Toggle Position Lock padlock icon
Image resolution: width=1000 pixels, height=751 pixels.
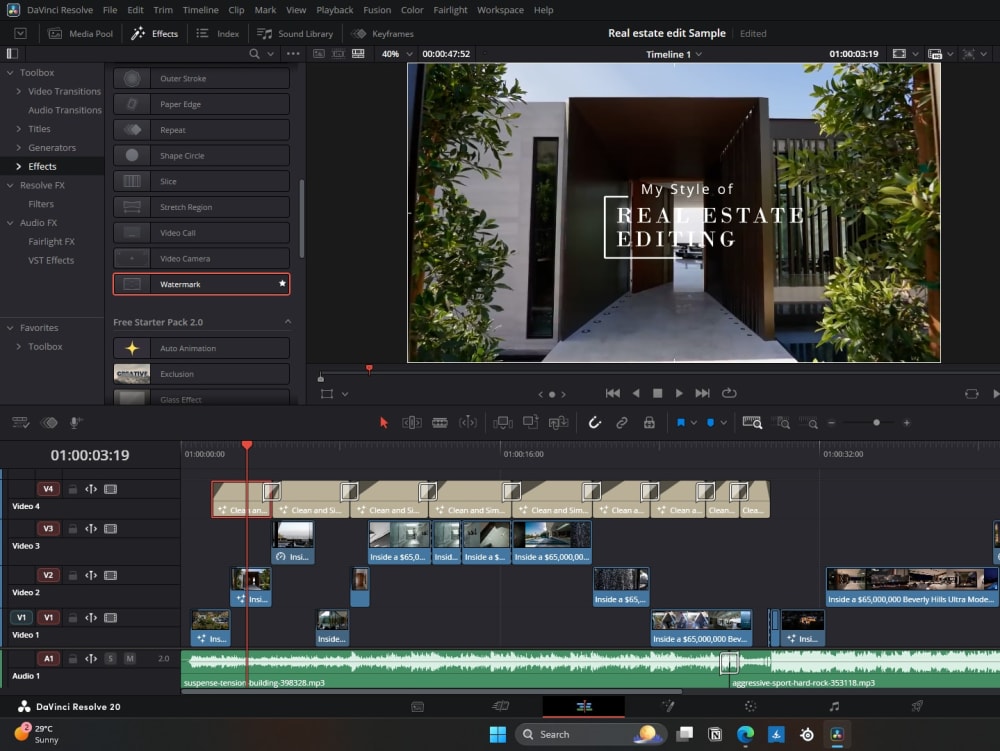(649, 423)
